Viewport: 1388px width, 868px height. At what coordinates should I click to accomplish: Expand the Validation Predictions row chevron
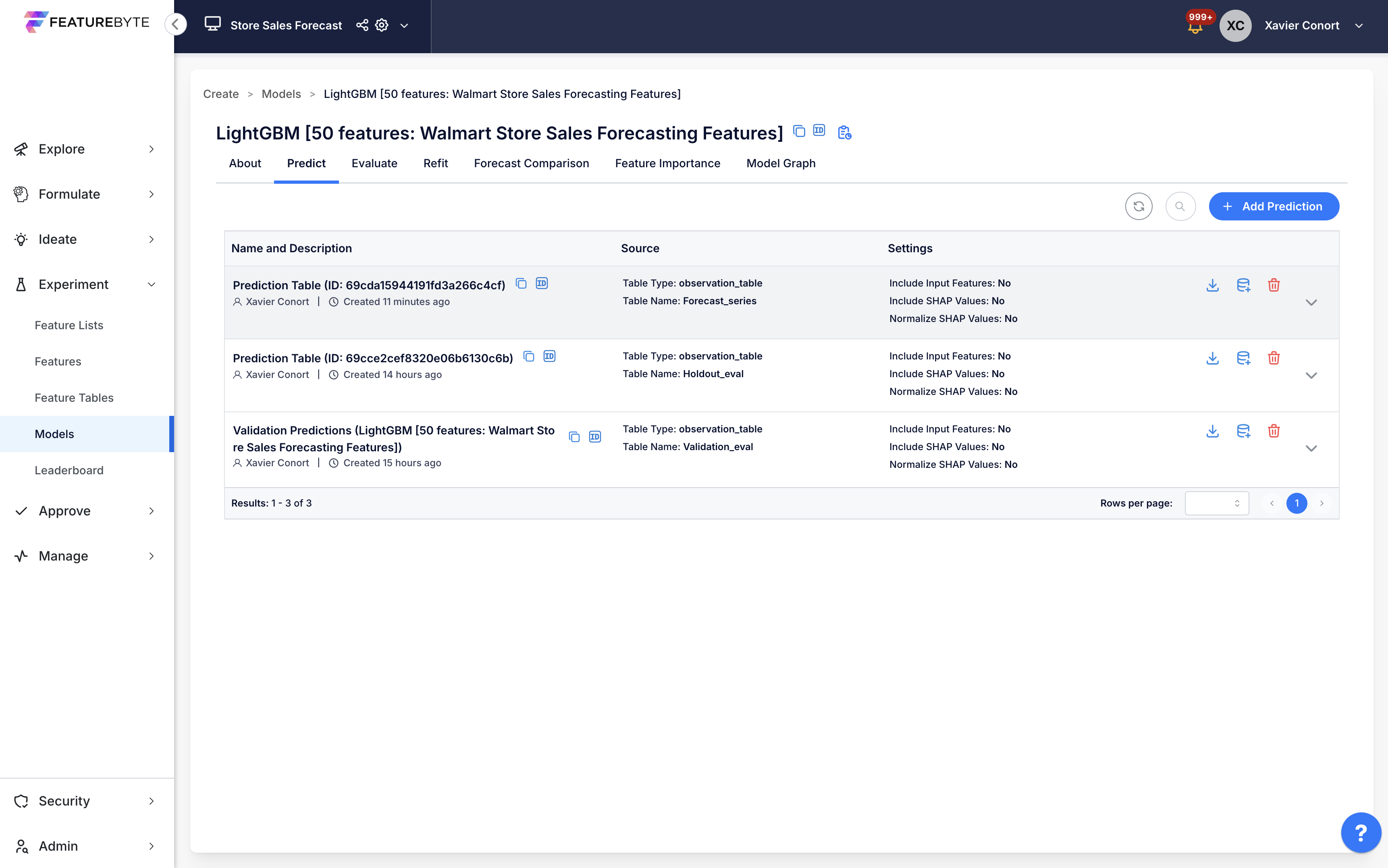coord(1311,449)
